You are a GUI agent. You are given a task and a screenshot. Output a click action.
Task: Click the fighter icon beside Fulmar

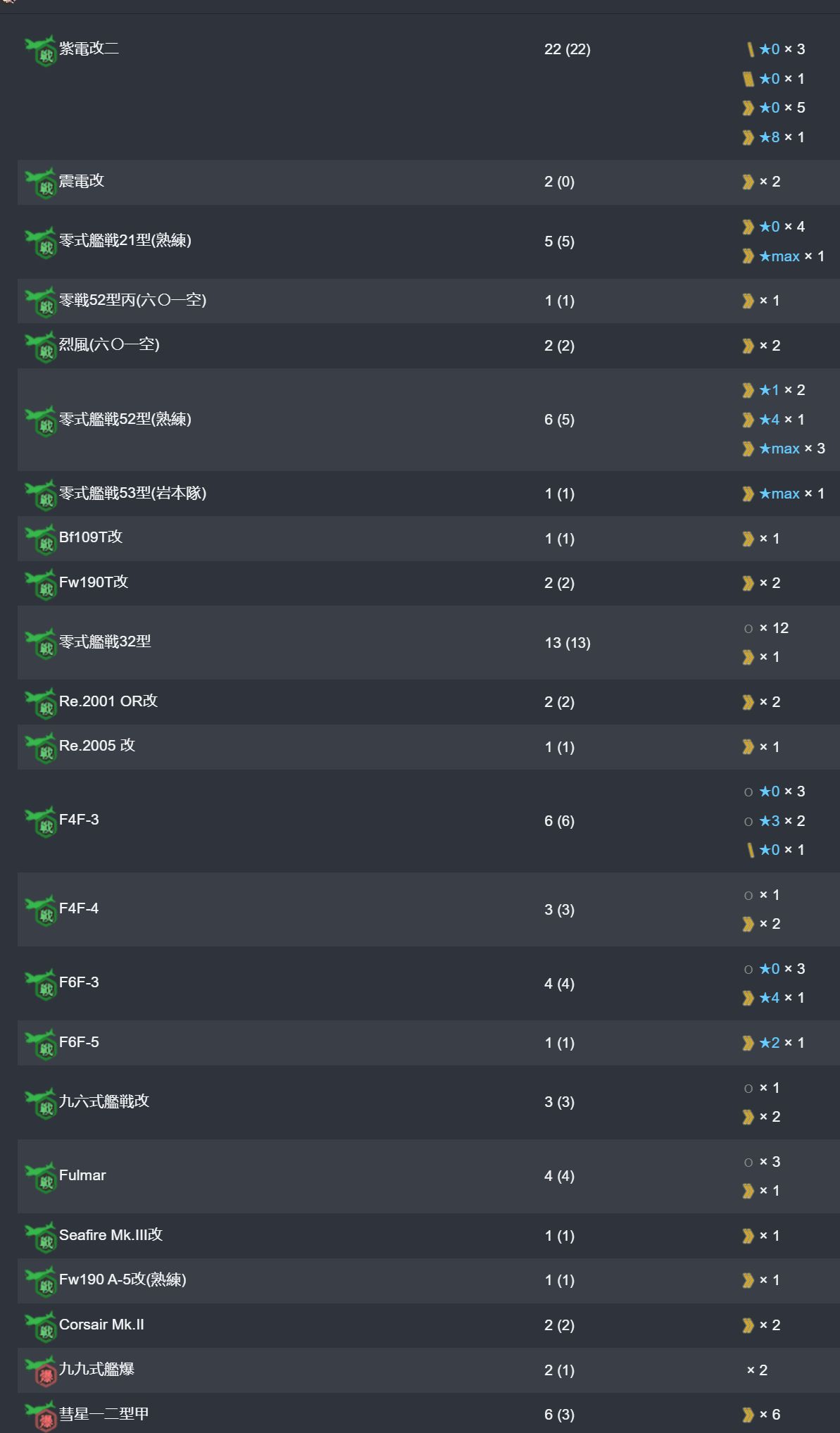(x=41, y=1177)
